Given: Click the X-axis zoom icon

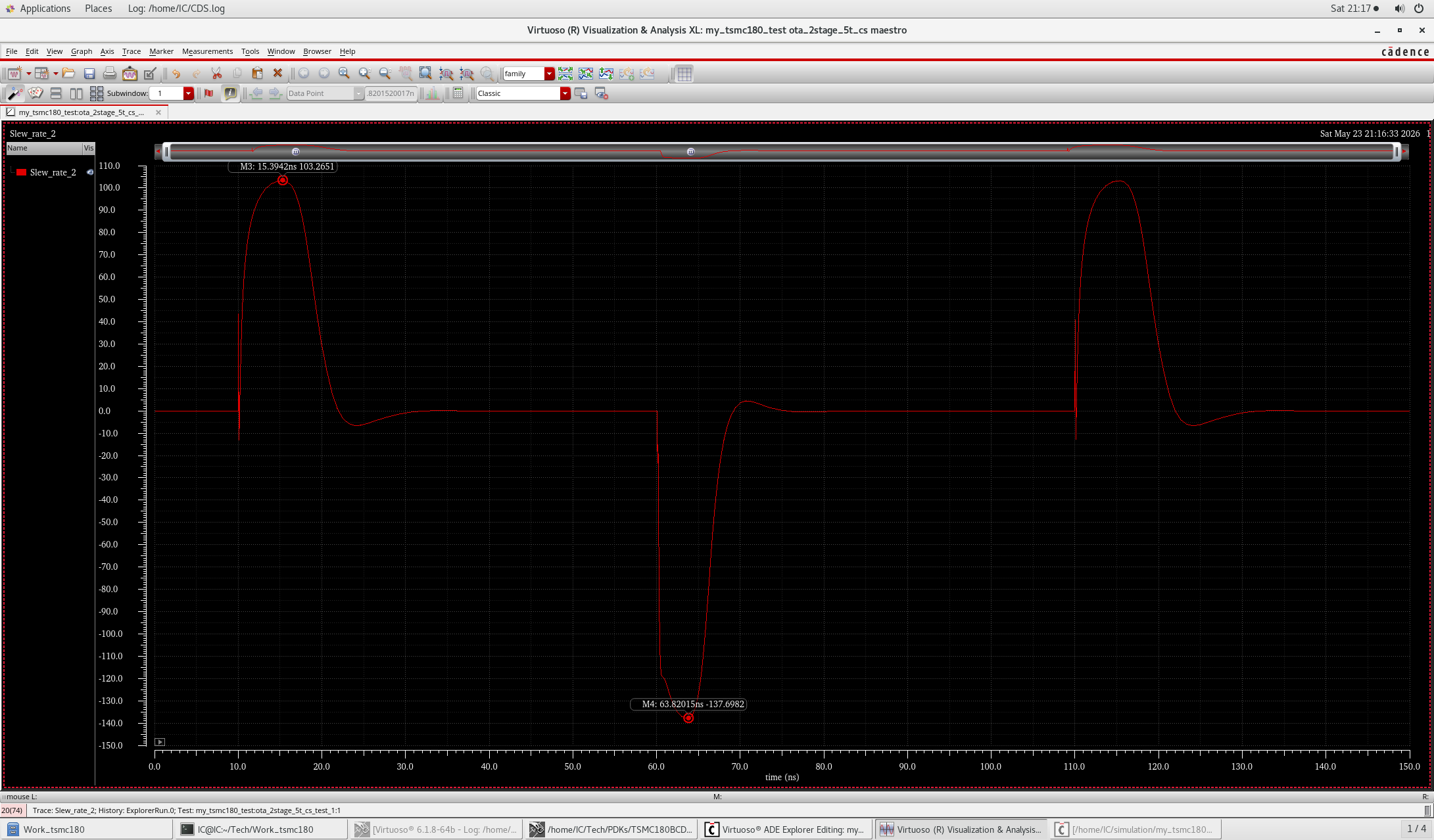Looking at the screenshot, I should pos(446,74).
